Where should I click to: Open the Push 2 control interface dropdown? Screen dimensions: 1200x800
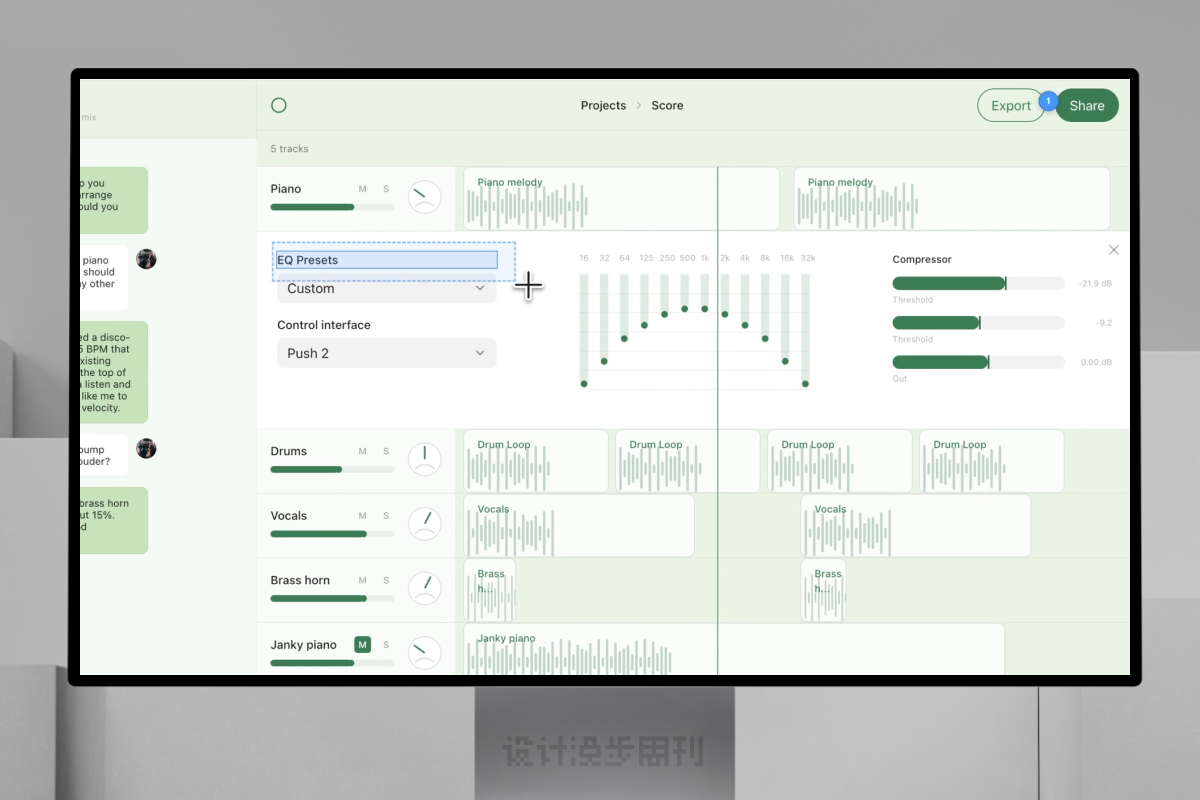point(386,353)
